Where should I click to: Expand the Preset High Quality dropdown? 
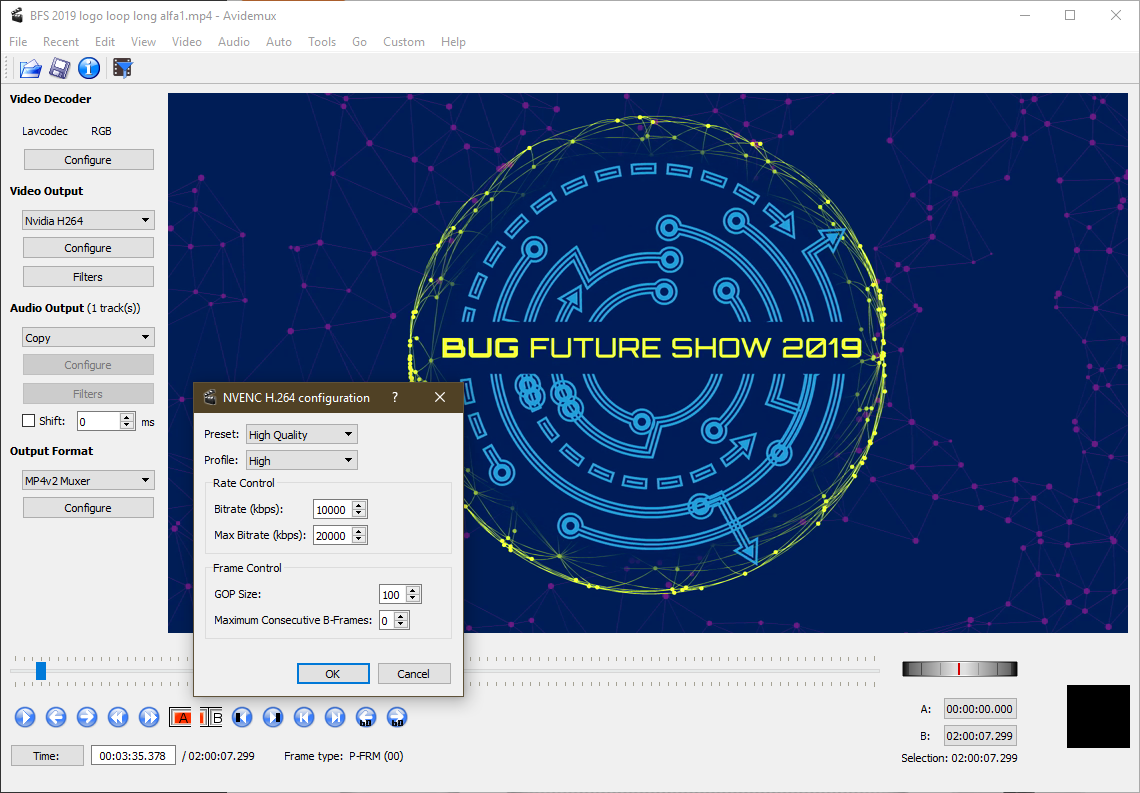coord(301,435)
